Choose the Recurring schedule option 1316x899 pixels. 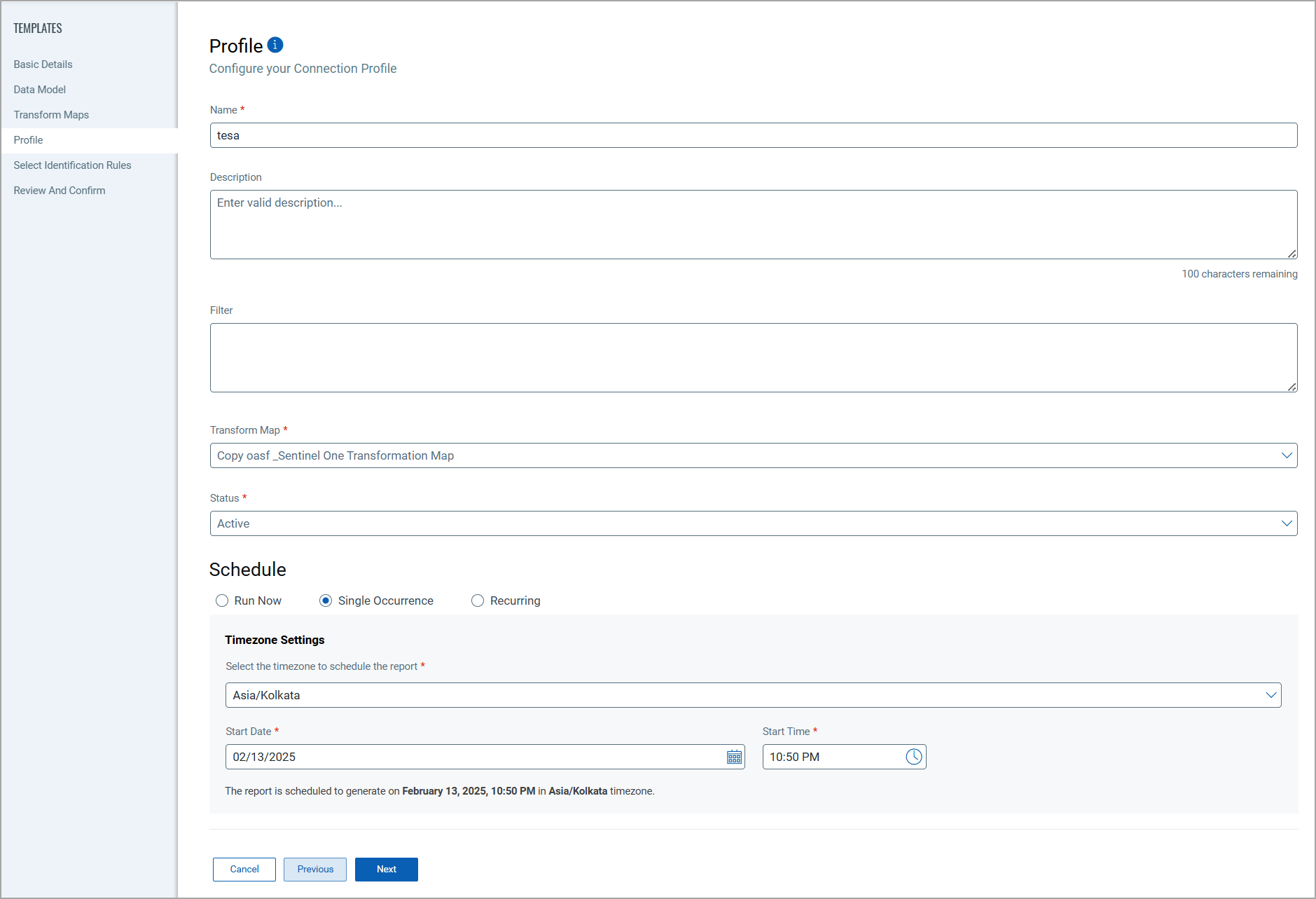pyautogui.click(x=478, y=601)
